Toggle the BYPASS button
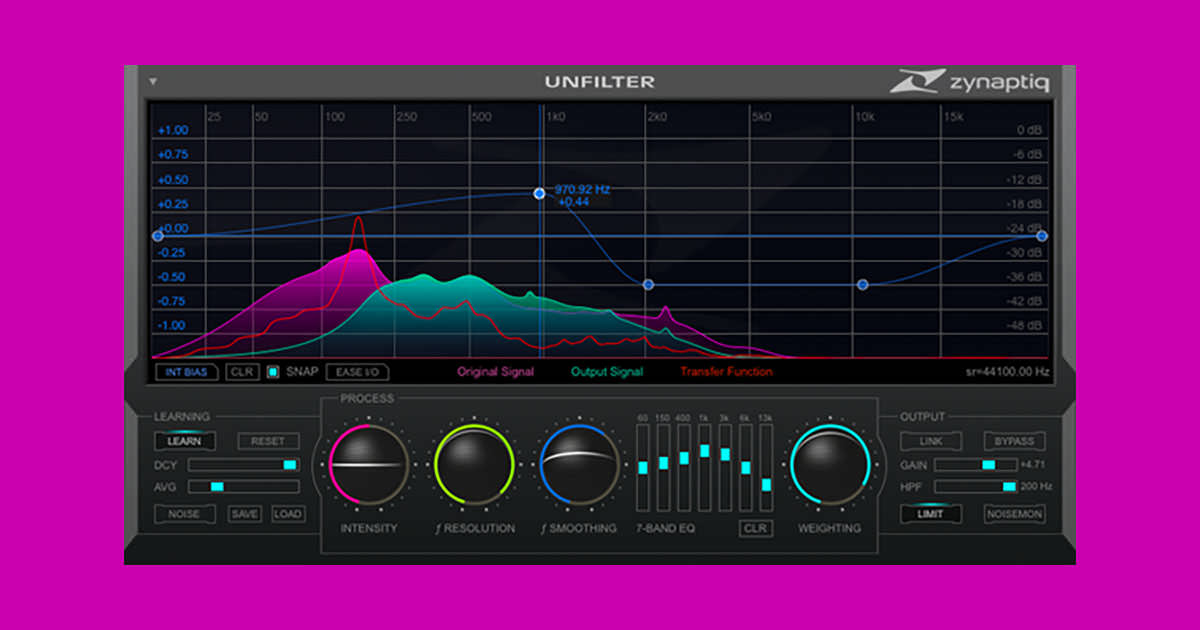 (x=1015, y=441)
